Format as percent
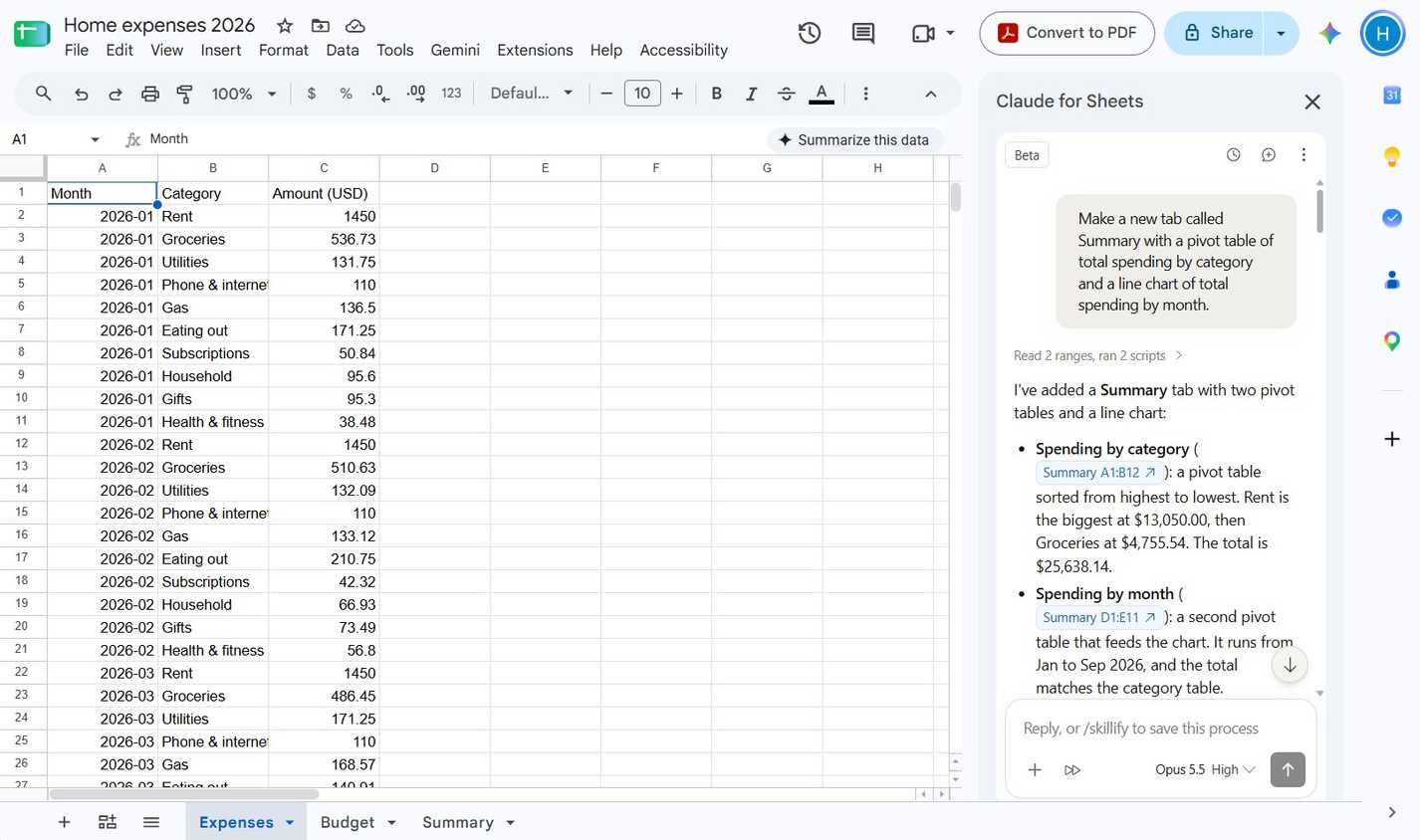The image size is (1420, 840). click(346, 94)
